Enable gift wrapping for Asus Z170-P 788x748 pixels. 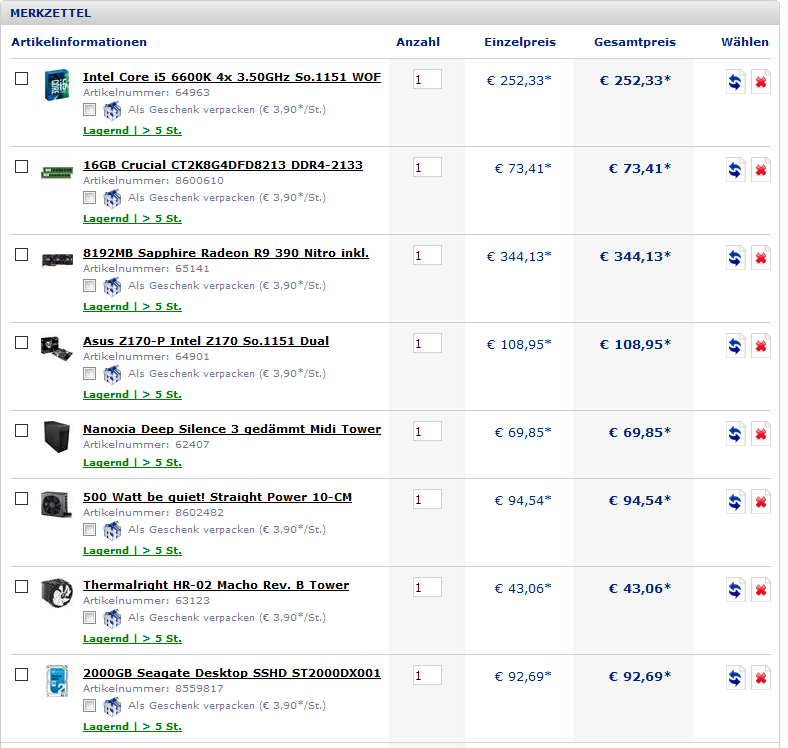[x=89, y=373]
